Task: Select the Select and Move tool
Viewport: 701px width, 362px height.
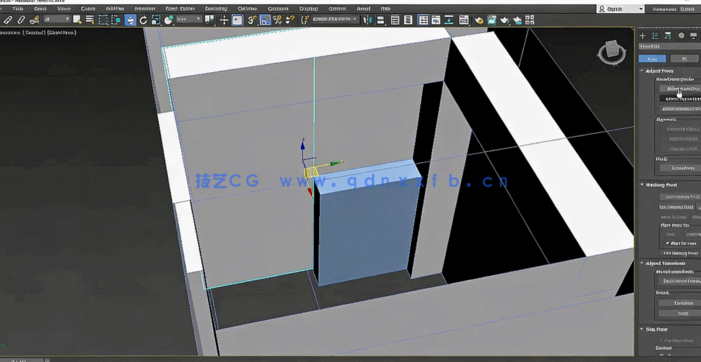Action: 130,20
